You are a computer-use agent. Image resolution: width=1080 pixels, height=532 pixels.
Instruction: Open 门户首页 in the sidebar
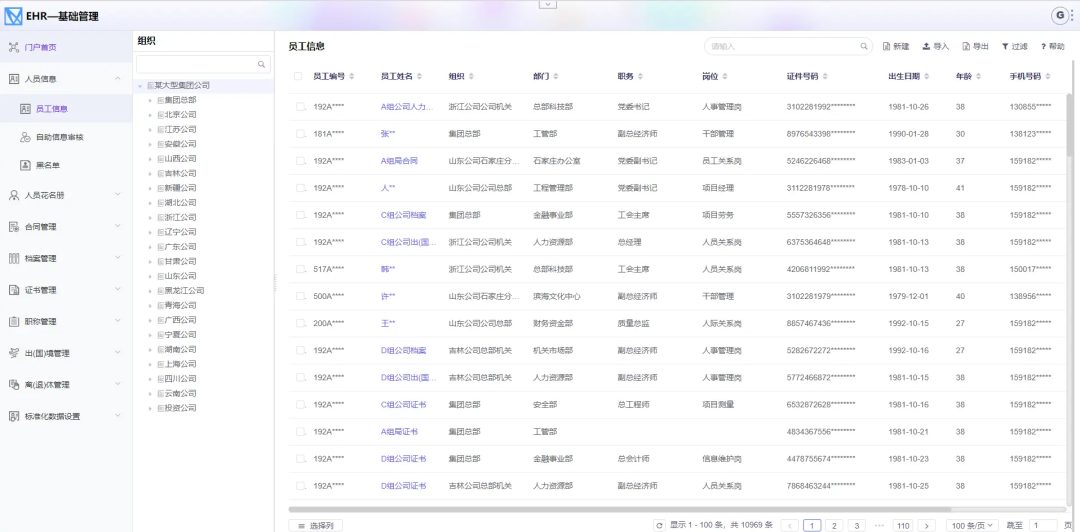point(40,47)
